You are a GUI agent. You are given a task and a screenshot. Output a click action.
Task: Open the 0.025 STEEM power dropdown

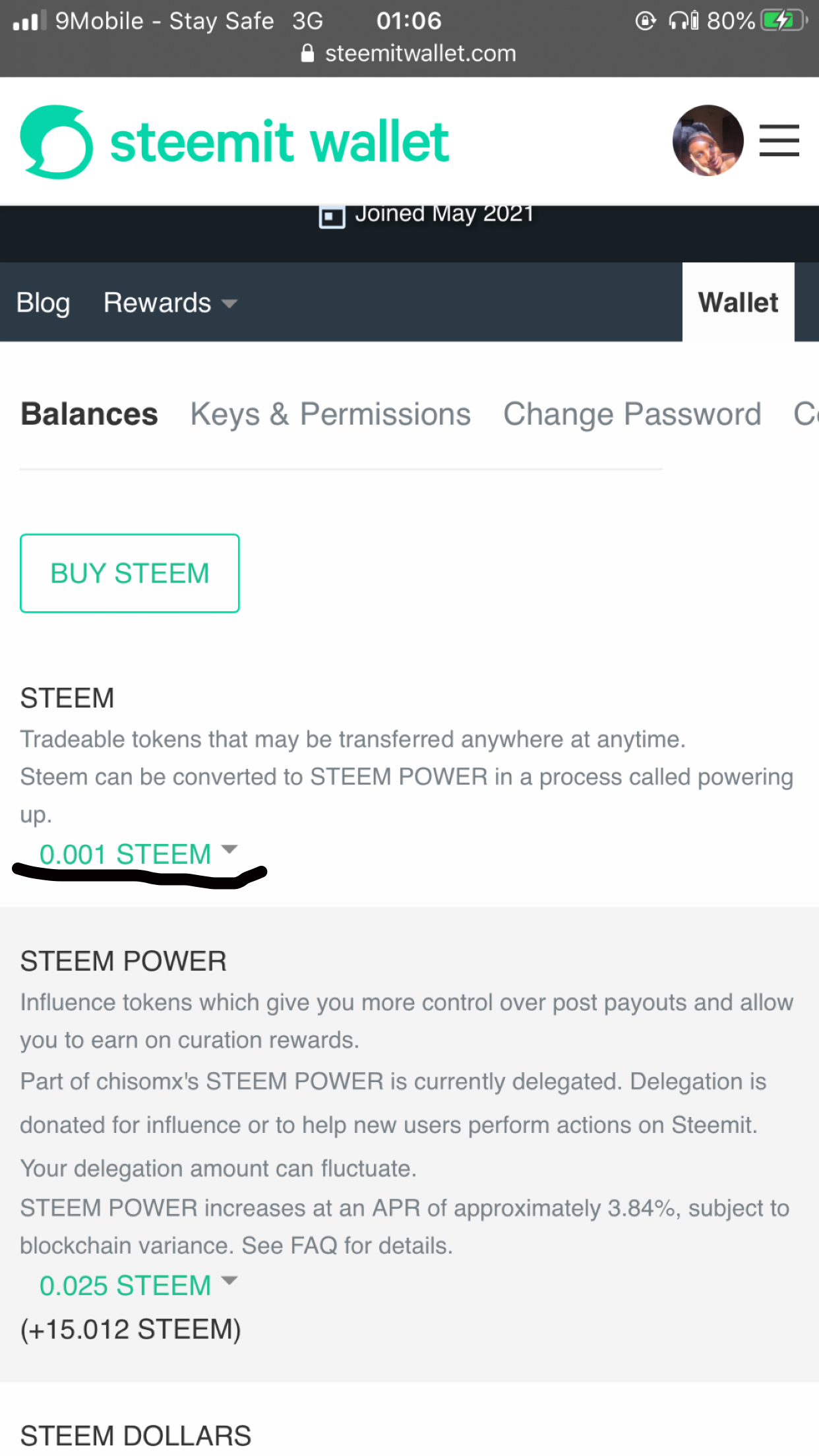tap(138, 1285)
